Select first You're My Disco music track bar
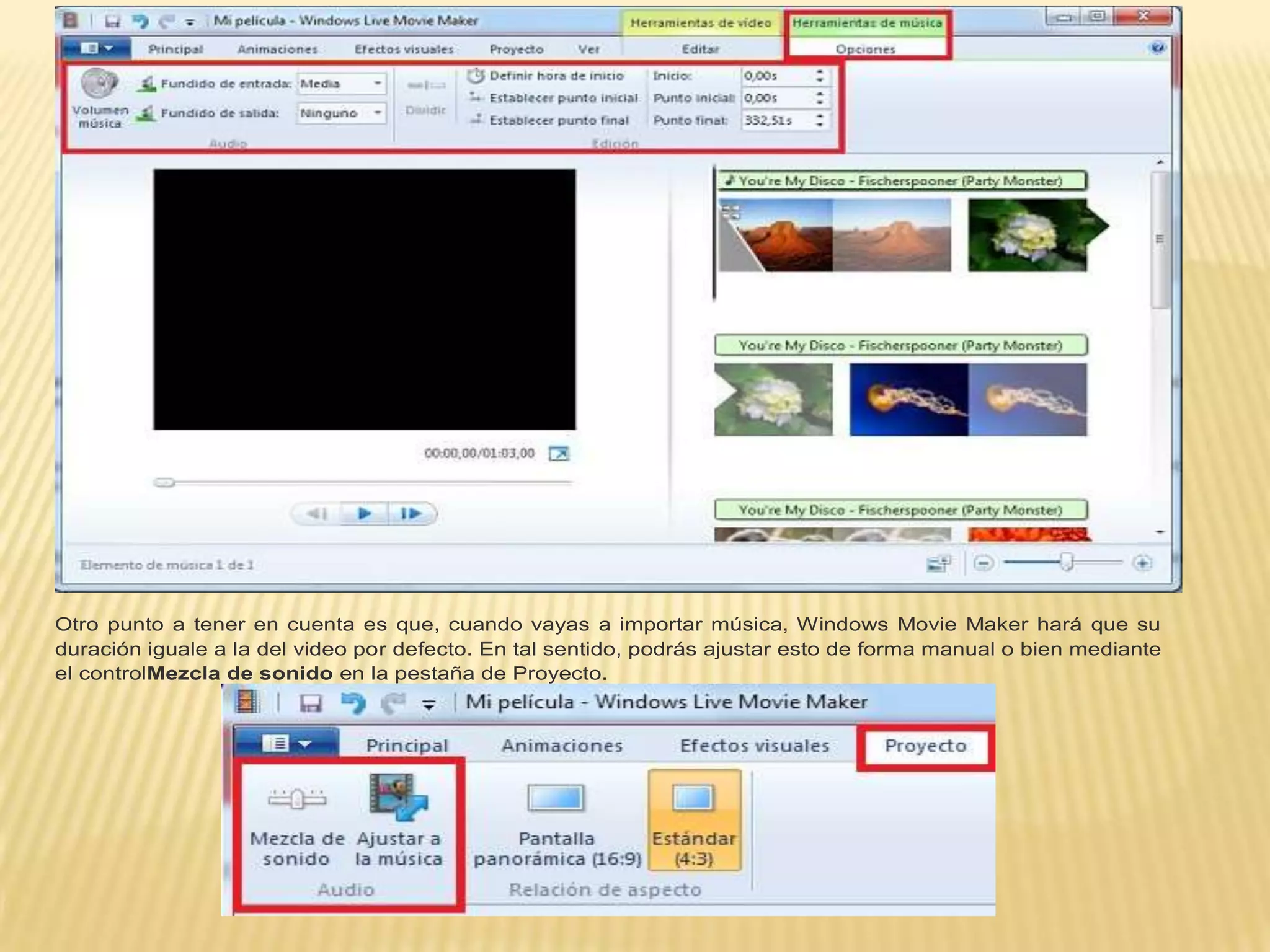1270x952 pixels. 902,181
